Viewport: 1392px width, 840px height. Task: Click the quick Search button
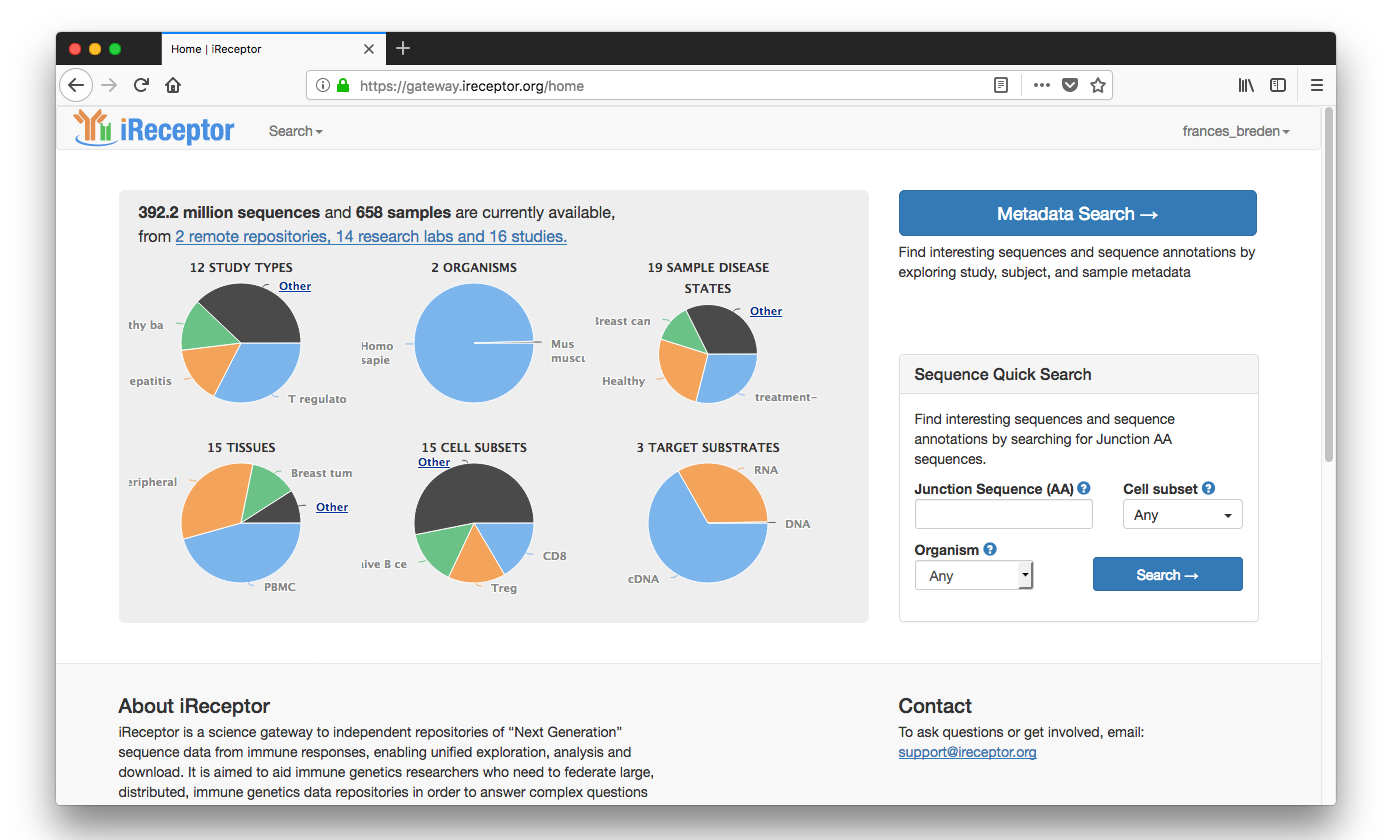[1167, 574]
